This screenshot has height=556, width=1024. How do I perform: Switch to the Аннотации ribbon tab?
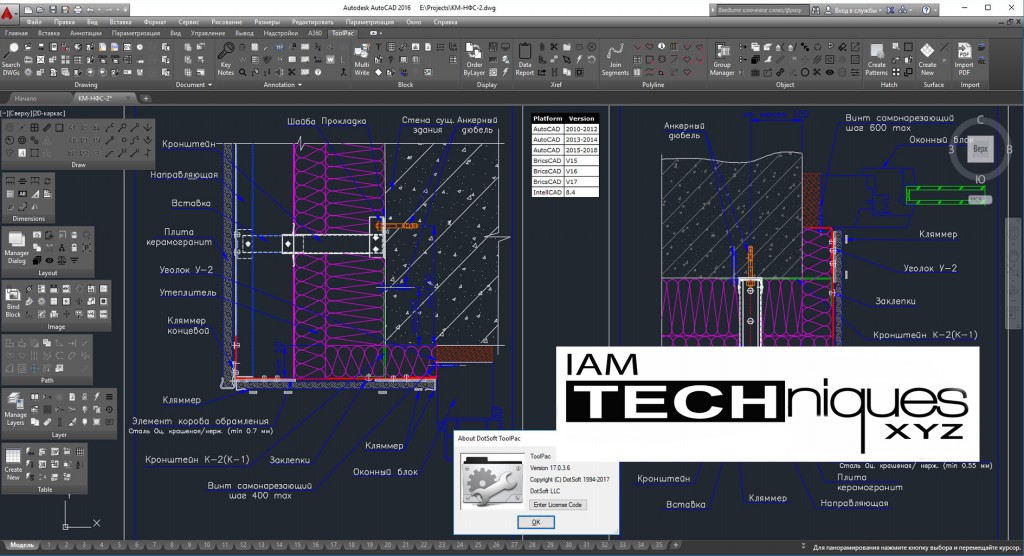[x=85, y=33]
